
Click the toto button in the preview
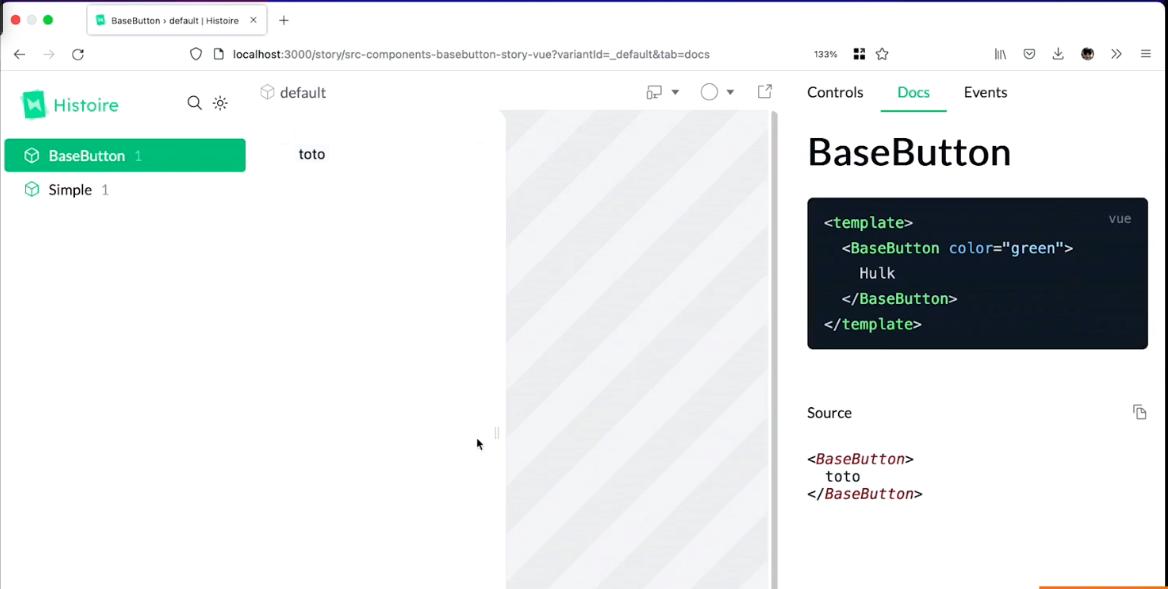click(x=312, y=154)
